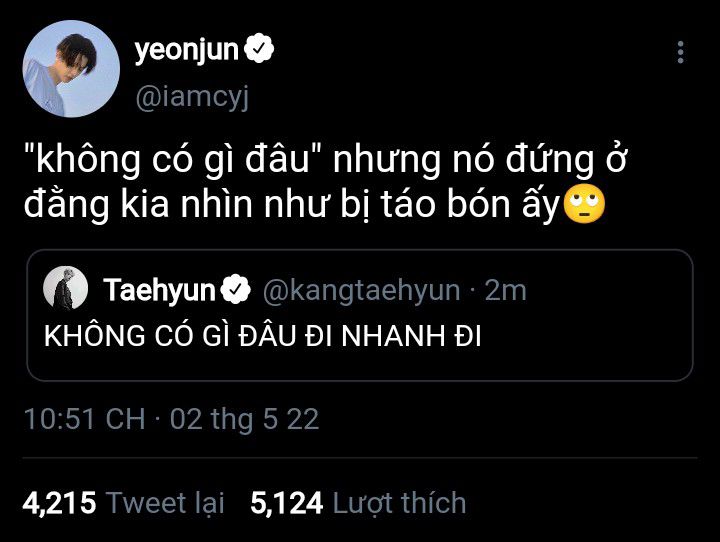Click the quoted tweet's 2m timestamp
Screen dimensions: 720x542
pos(505,291)
